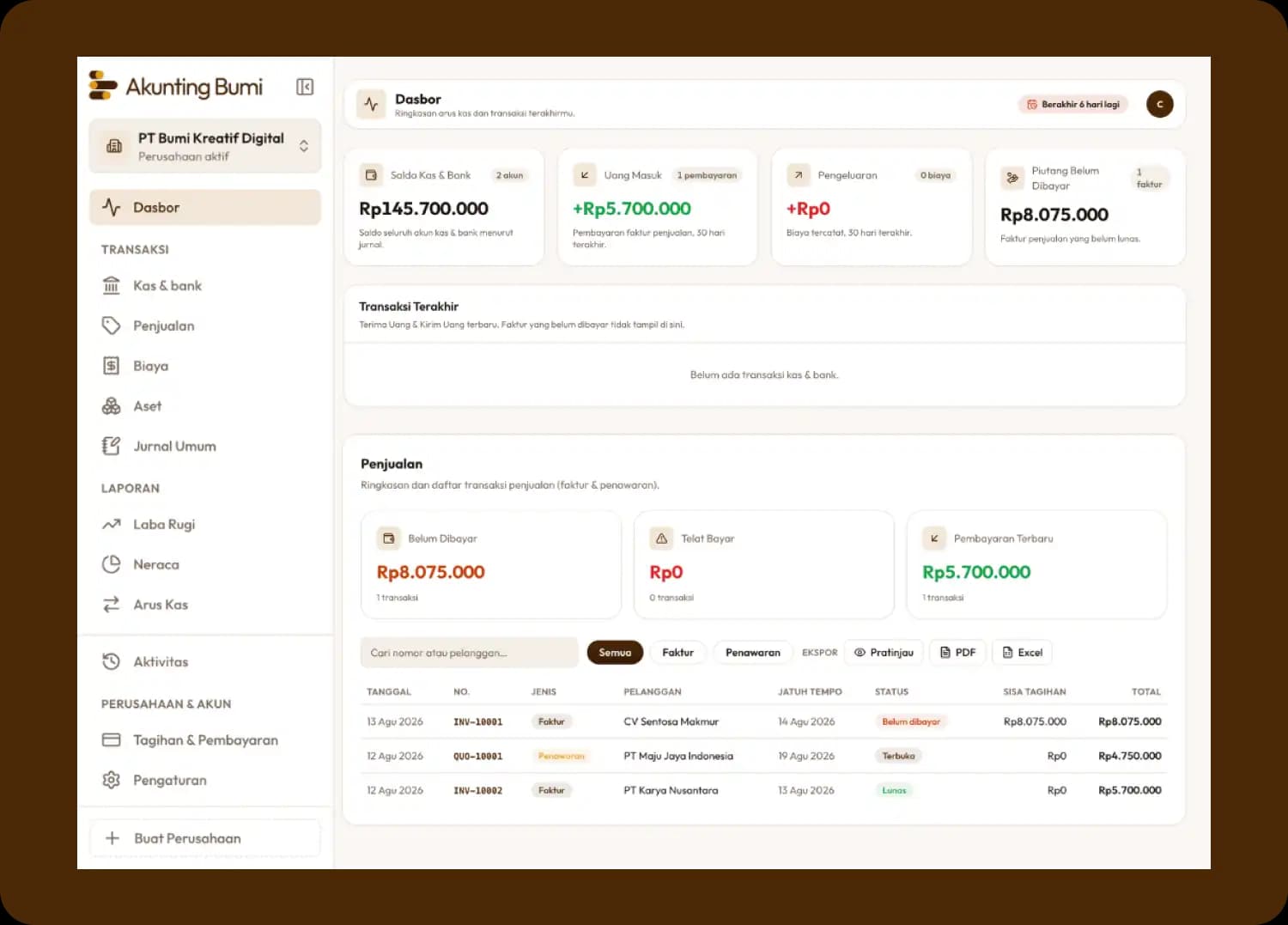Go to the Dasbor menu item
The image size is (1288, 925).
(205, 207)
